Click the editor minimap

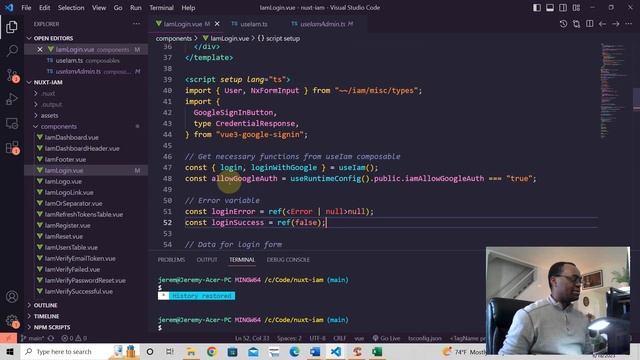point(614,90)
